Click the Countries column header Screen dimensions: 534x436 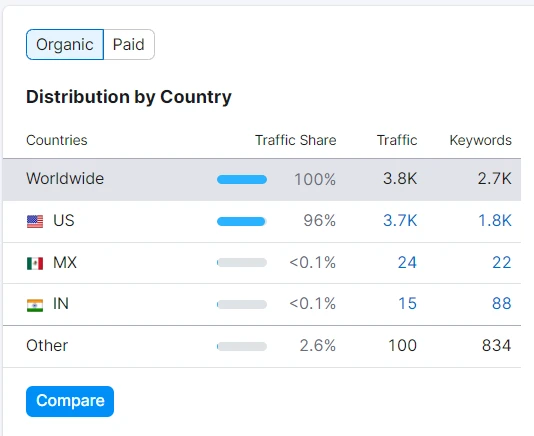click(57, 140)
